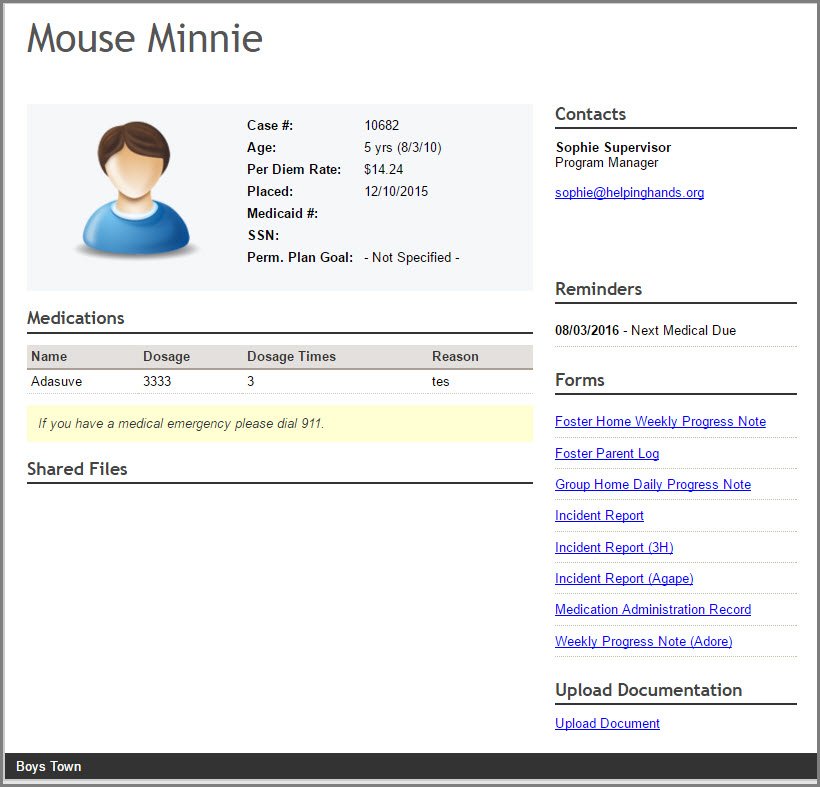Click the placed date 12/10/2015
This screenshot has height=787, width=820.
pyautogui.click(x=396, y=191)
